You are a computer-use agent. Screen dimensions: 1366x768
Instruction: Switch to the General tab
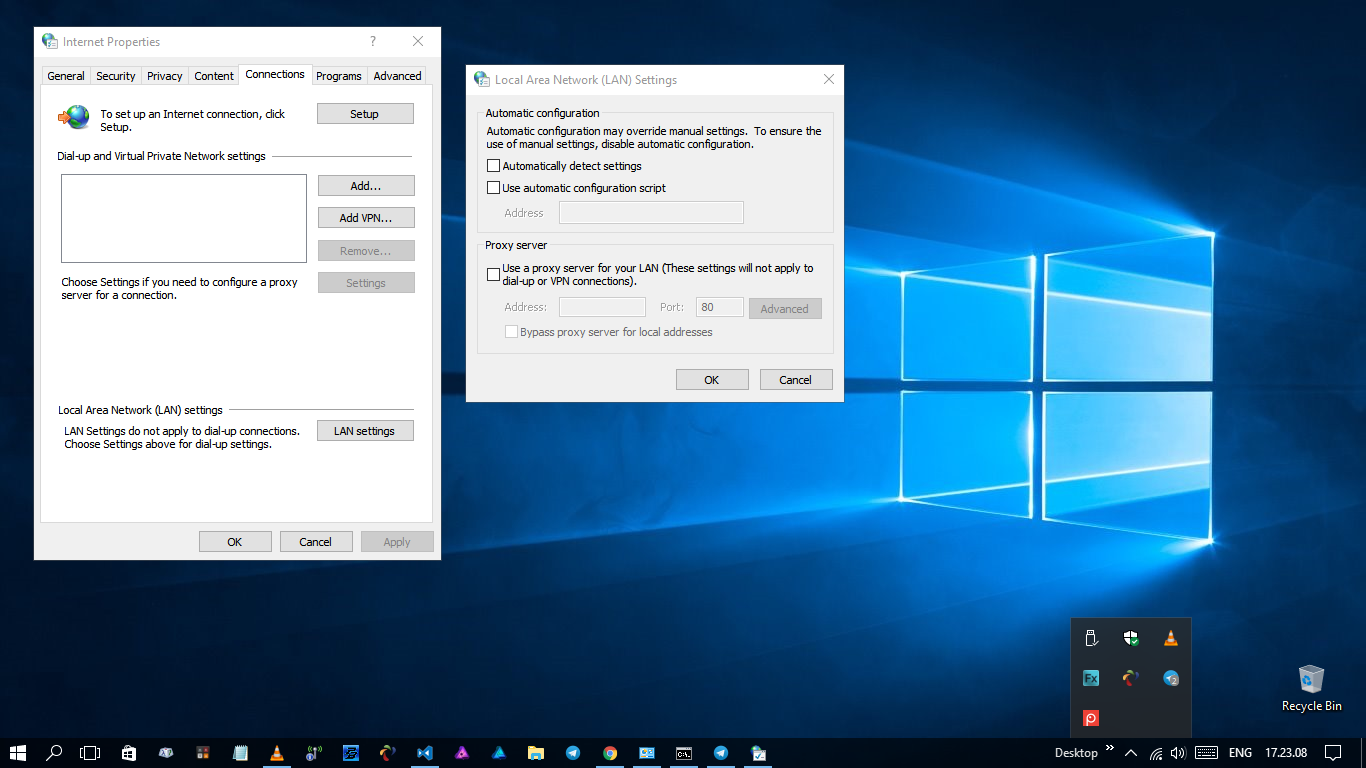point(66,76)
